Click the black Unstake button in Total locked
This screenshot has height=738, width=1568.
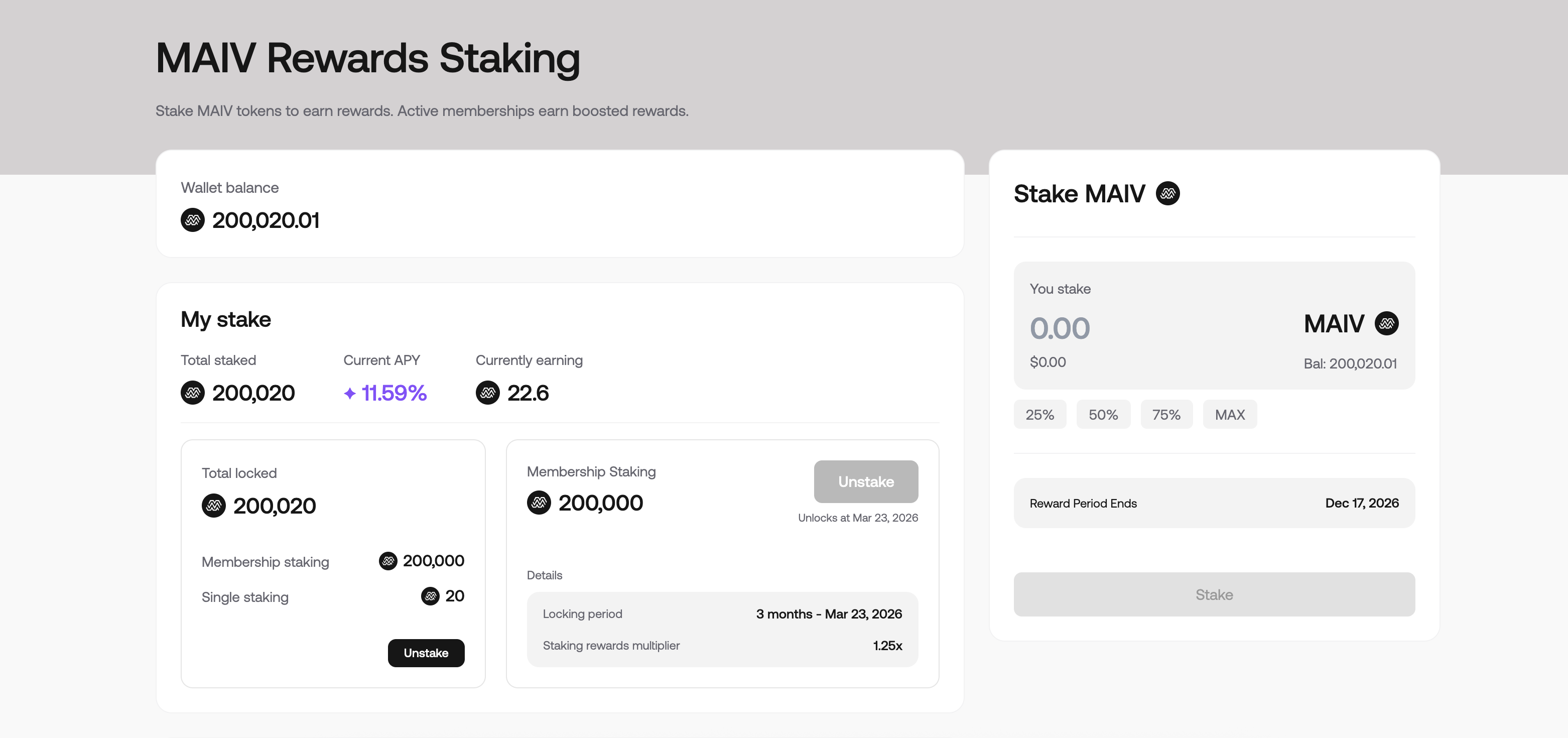tap(426, 653)
